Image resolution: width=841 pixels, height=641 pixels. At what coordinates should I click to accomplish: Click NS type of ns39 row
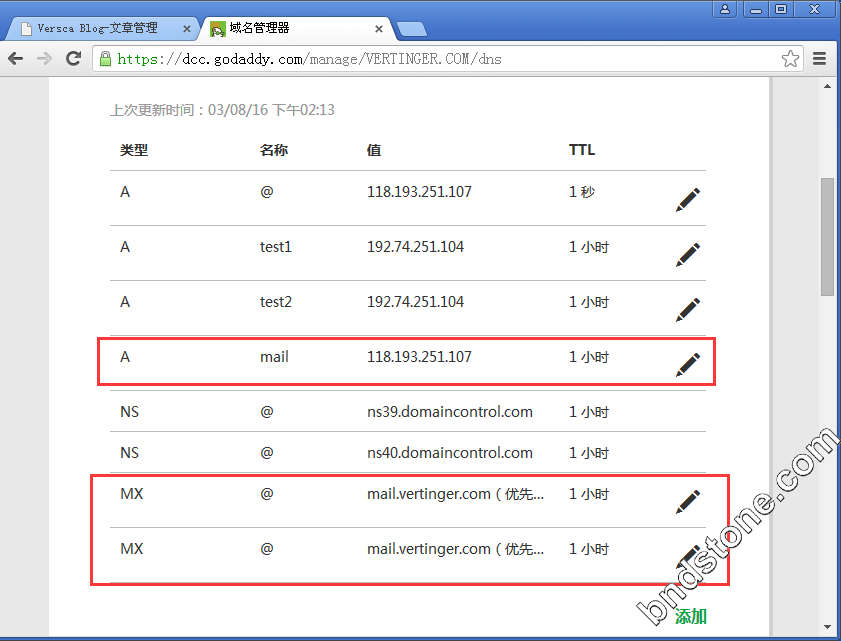click(x=129, y=411)
